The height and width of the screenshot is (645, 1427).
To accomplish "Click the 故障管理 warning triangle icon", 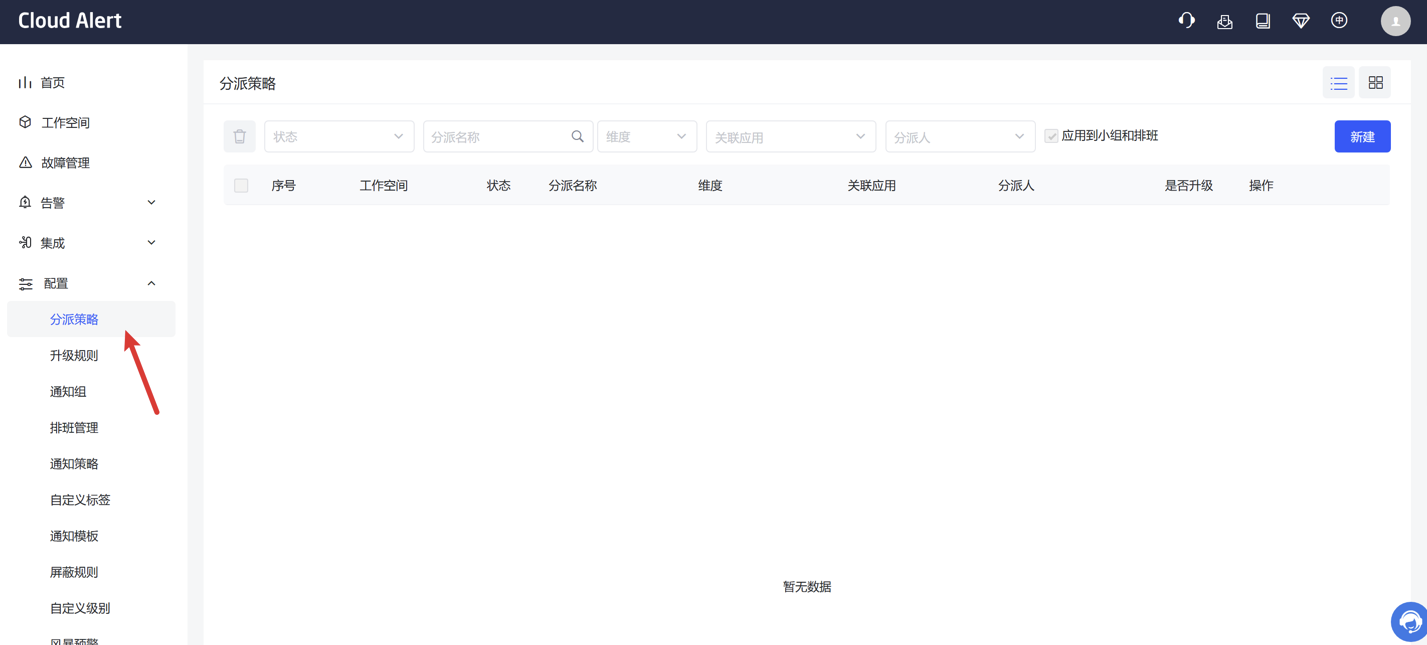I will pos(25,162).
